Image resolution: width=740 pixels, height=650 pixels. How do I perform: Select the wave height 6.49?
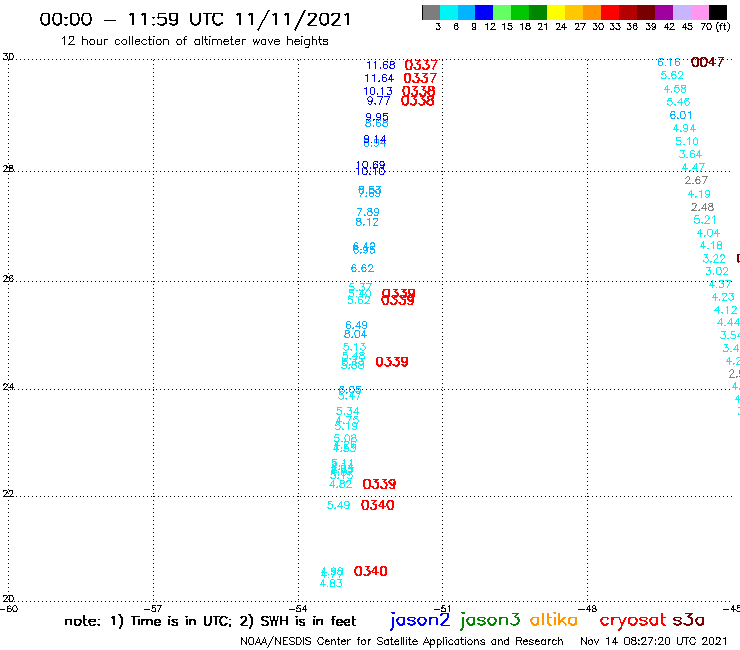tap(356, 325)
